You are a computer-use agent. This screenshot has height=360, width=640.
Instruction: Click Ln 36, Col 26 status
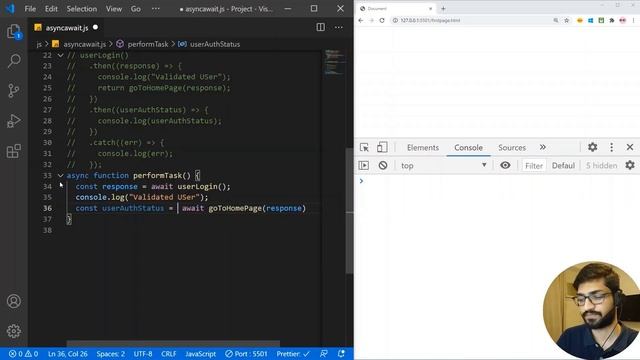68,354
